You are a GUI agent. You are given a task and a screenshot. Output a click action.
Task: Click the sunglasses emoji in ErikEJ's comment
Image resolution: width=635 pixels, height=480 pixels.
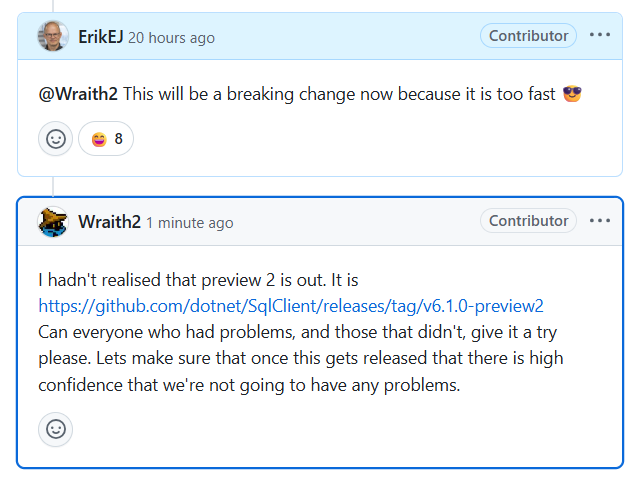(x=573, y=94)
